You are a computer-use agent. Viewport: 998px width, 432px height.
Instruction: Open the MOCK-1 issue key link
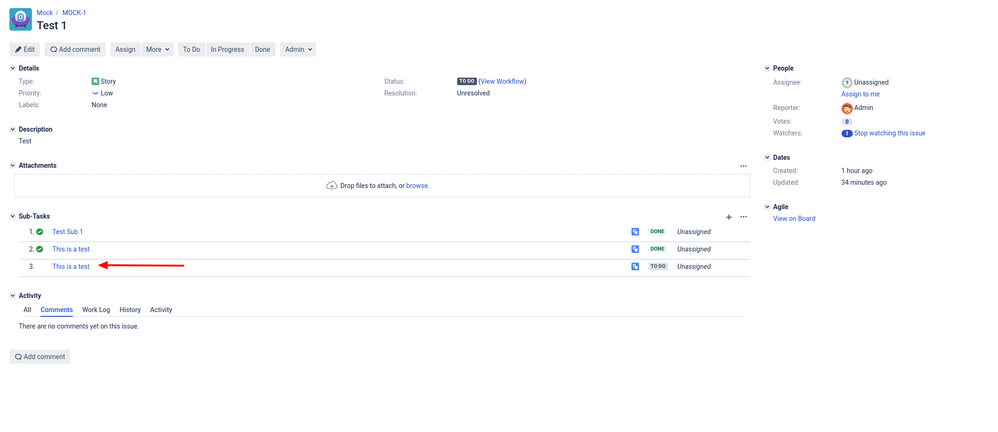click(x=74, y=13)
